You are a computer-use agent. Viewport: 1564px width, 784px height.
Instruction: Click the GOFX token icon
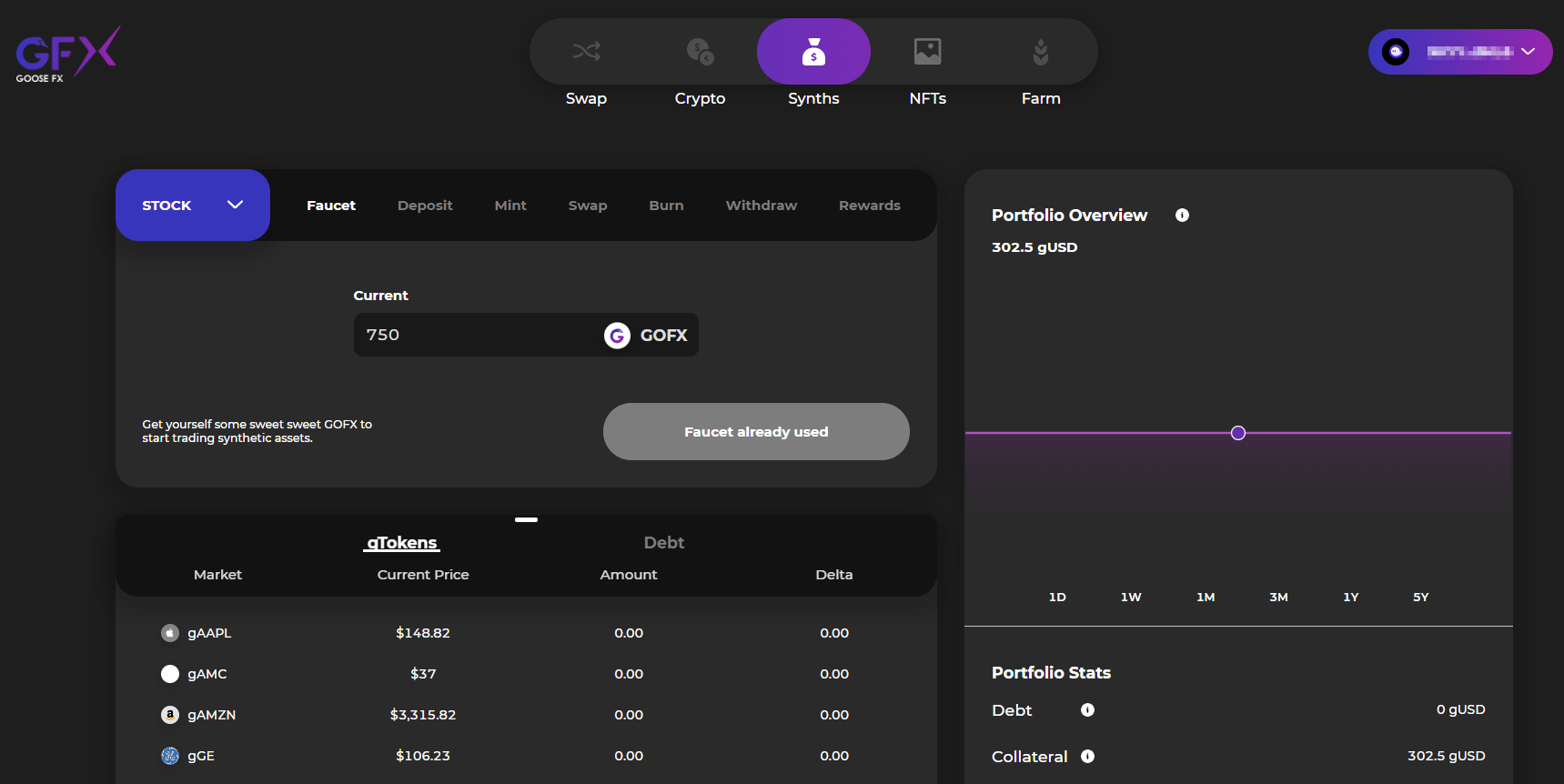(617, 336)
